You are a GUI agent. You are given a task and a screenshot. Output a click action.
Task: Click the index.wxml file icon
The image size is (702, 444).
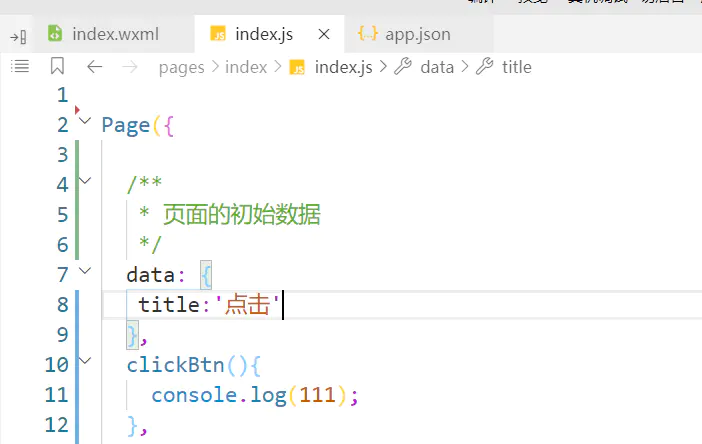tap(55, 34)
